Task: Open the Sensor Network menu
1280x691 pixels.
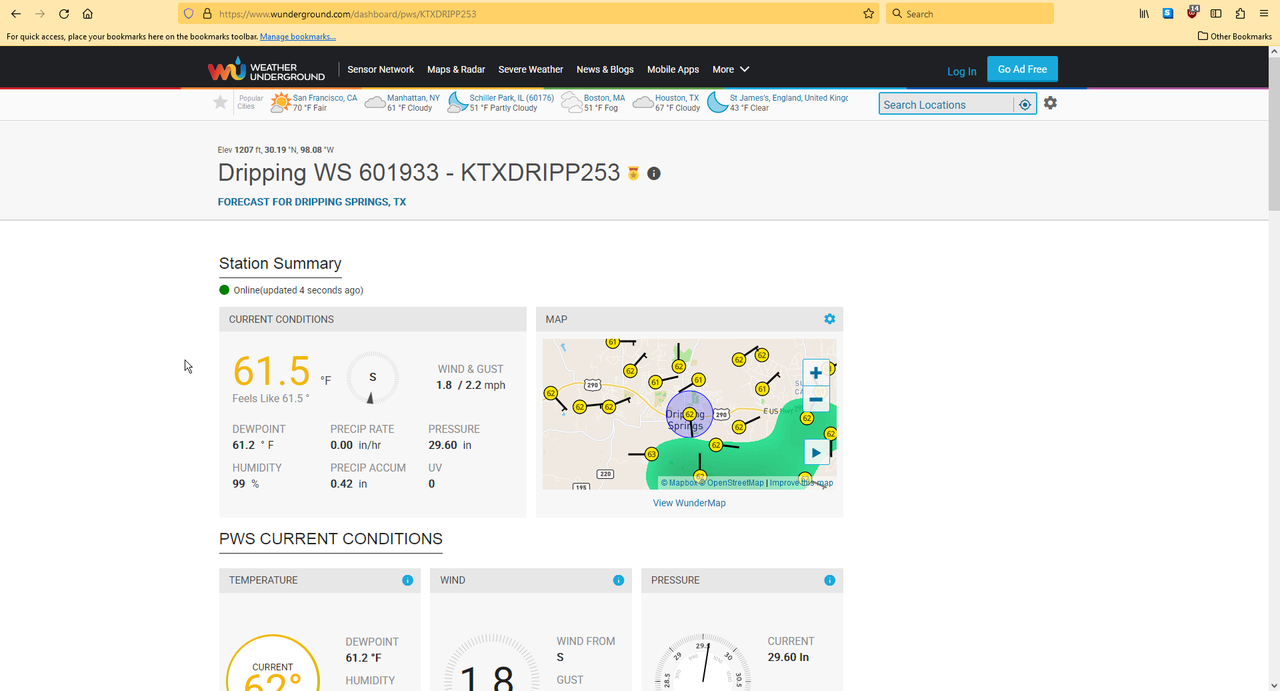Action: 380,69
